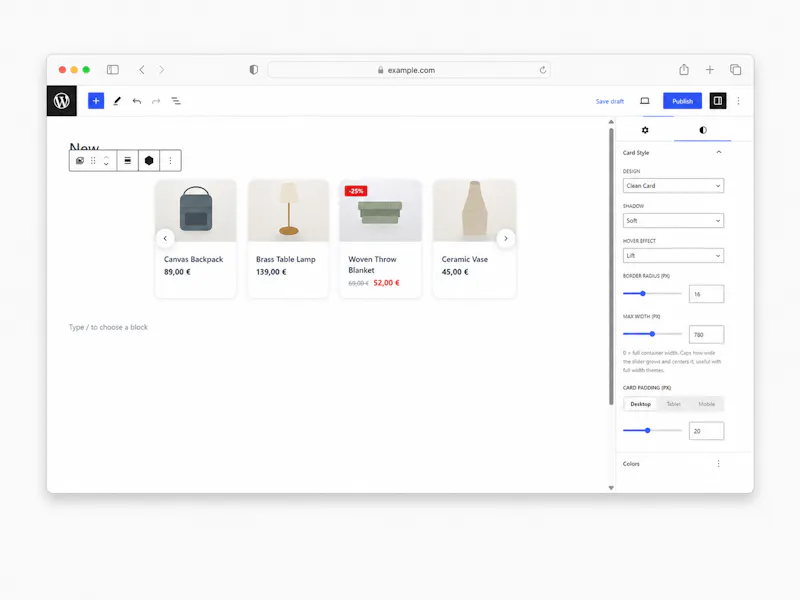Click the Max Width value field
800x600 pixels.
(x=706, y=335)
